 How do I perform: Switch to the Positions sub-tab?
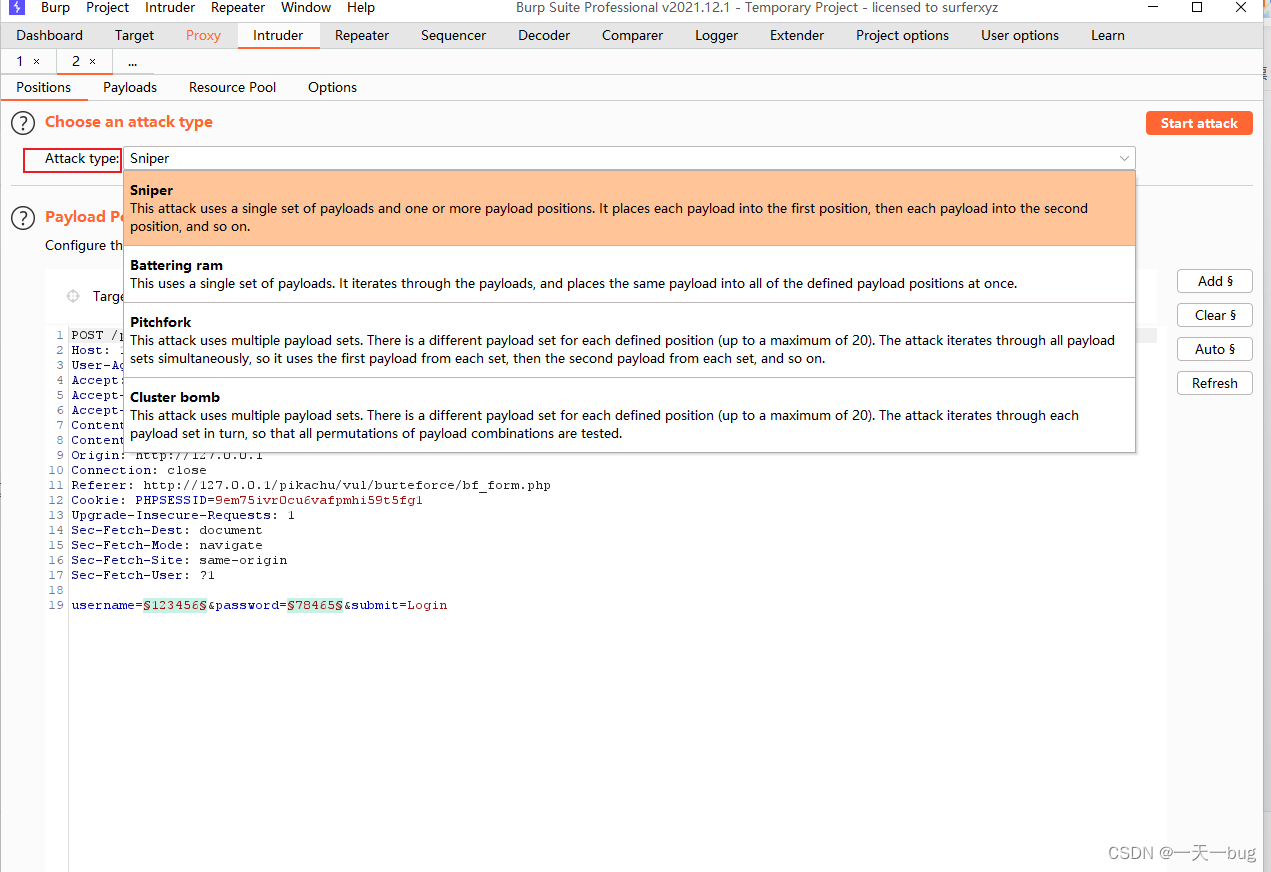coord(44,88)
